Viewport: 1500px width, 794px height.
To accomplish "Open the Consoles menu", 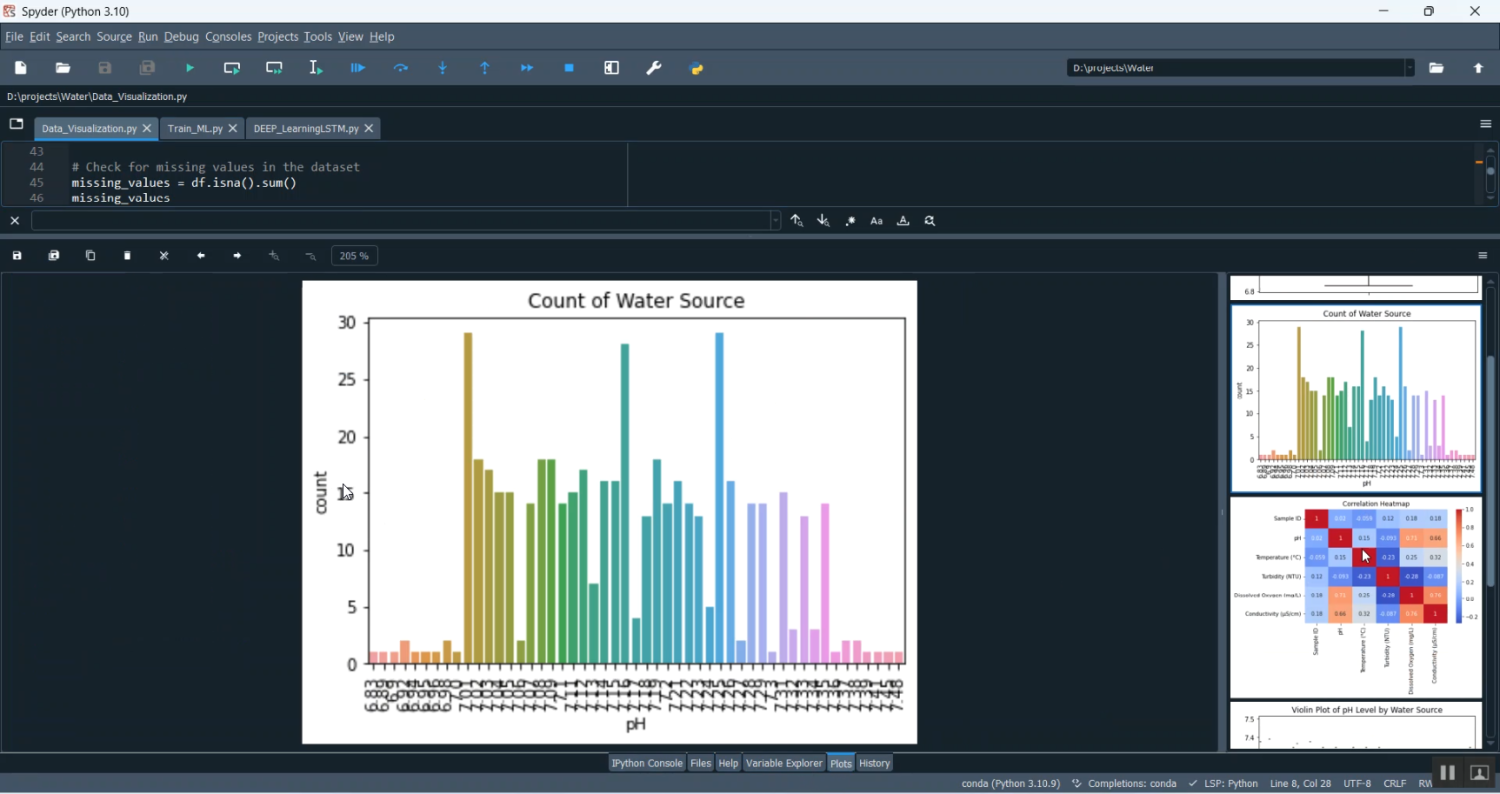I will pyautogui.click(x=228, y=37).
